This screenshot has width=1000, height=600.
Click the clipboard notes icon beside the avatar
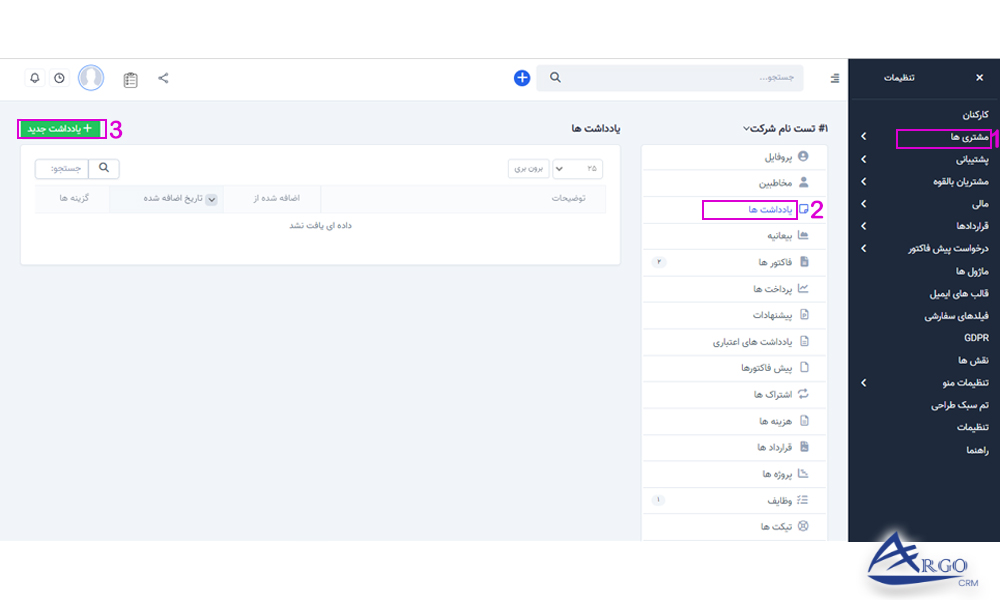click(x=129, y=78)
